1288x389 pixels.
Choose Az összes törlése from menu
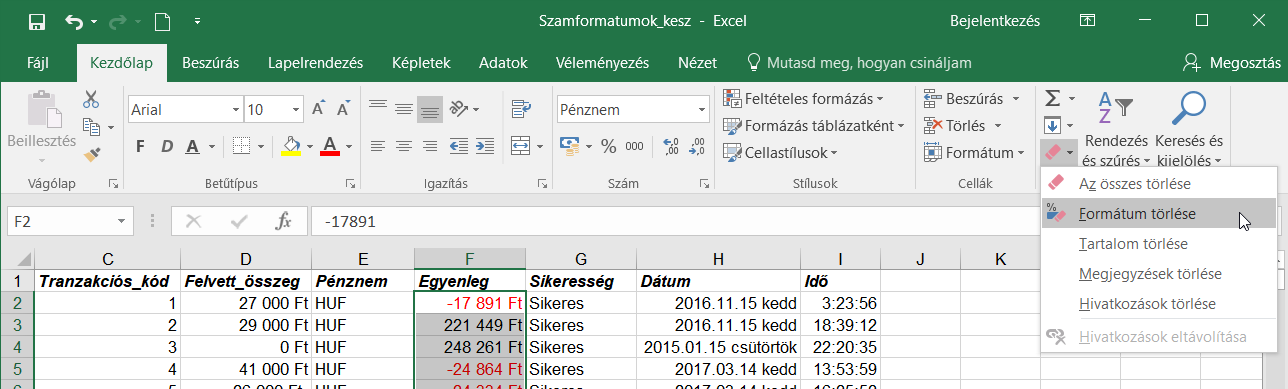pos(1158,184)
